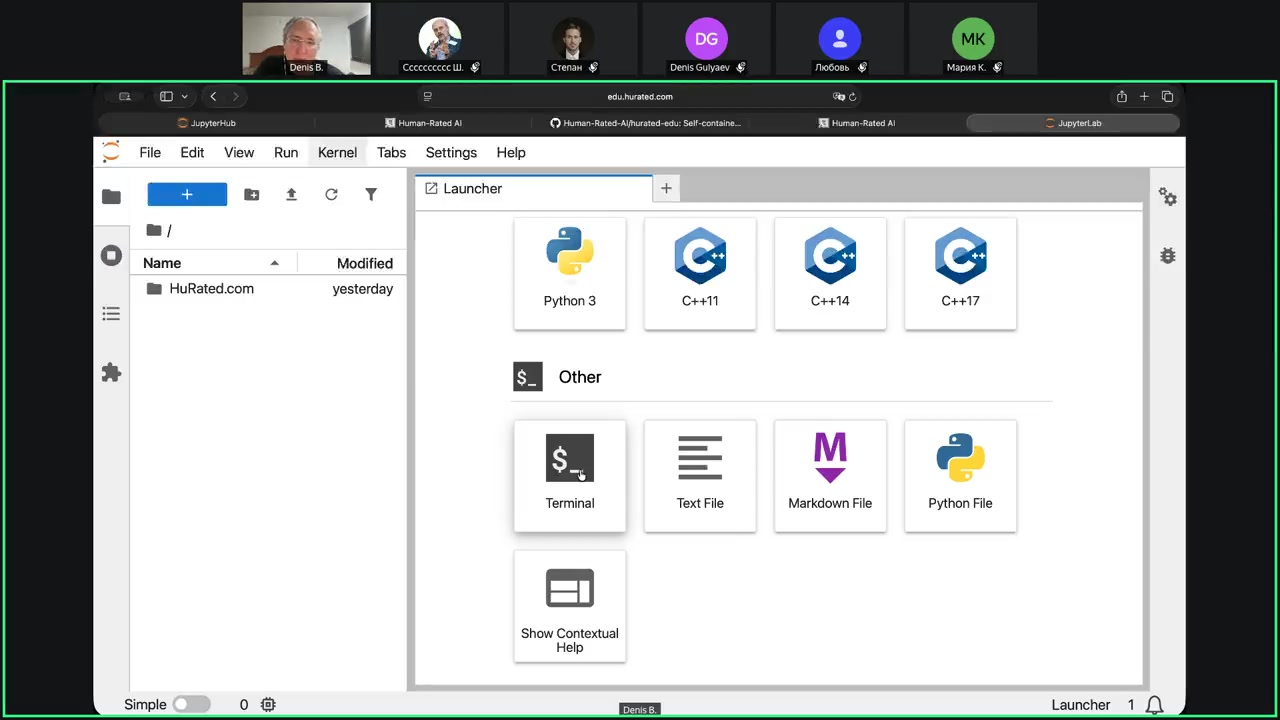Create a new folder in file browser
1280x720 pixels.
point(251,195)
